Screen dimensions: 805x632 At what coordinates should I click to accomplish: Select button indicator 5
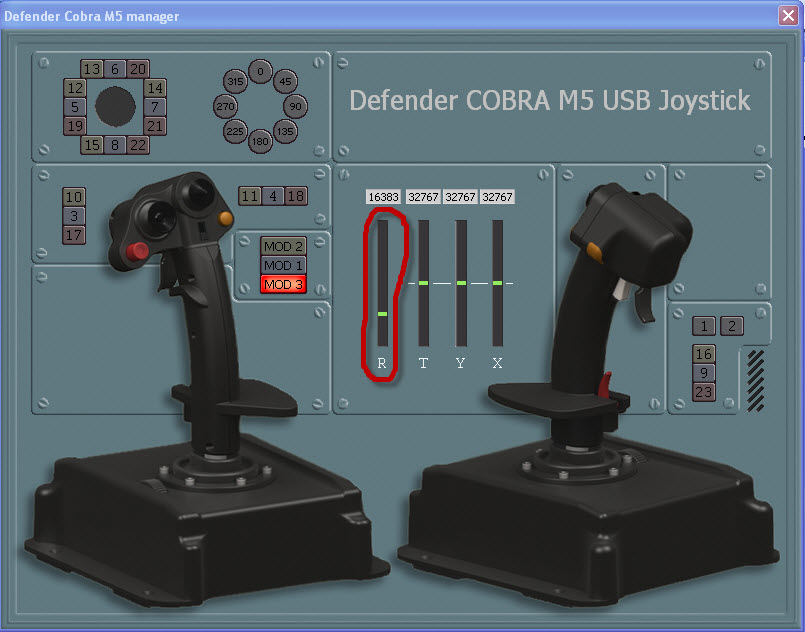pyautogui.click(x=75, y=107)
